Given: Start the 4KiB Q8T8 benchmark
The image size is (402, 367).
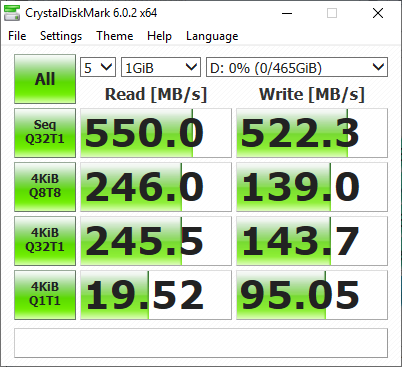Looking at the screenshot, I should [x=45, y=187].
